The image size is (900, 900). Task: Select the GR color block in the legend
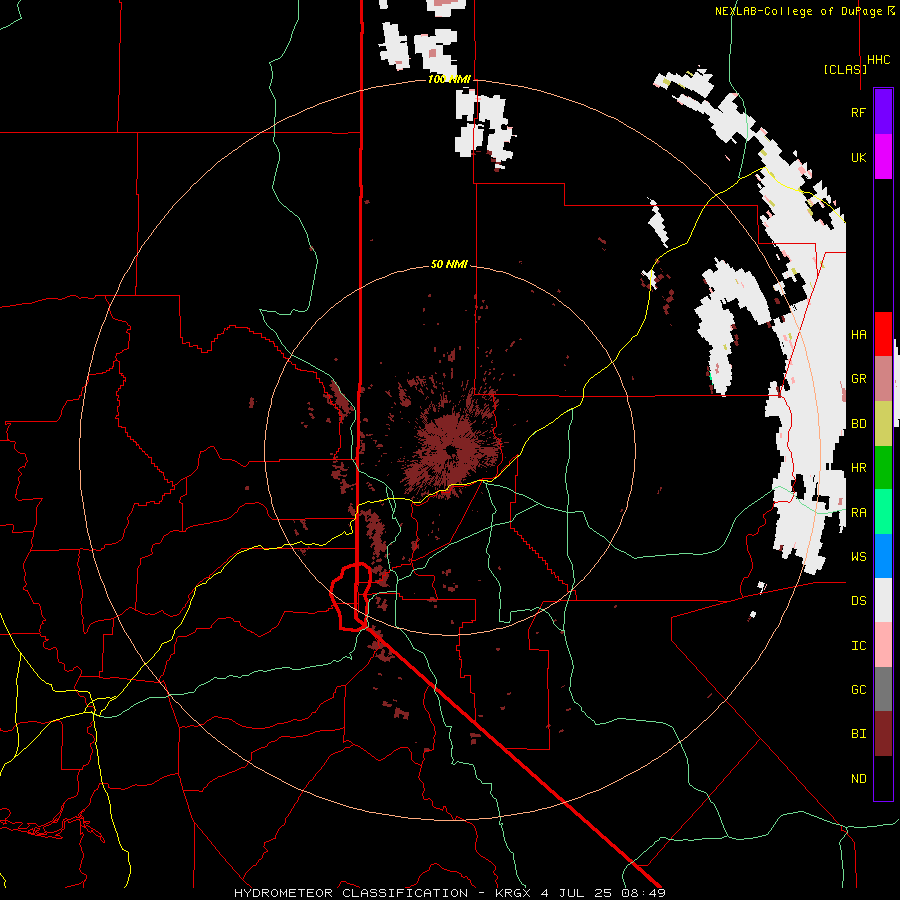point(883,379)
